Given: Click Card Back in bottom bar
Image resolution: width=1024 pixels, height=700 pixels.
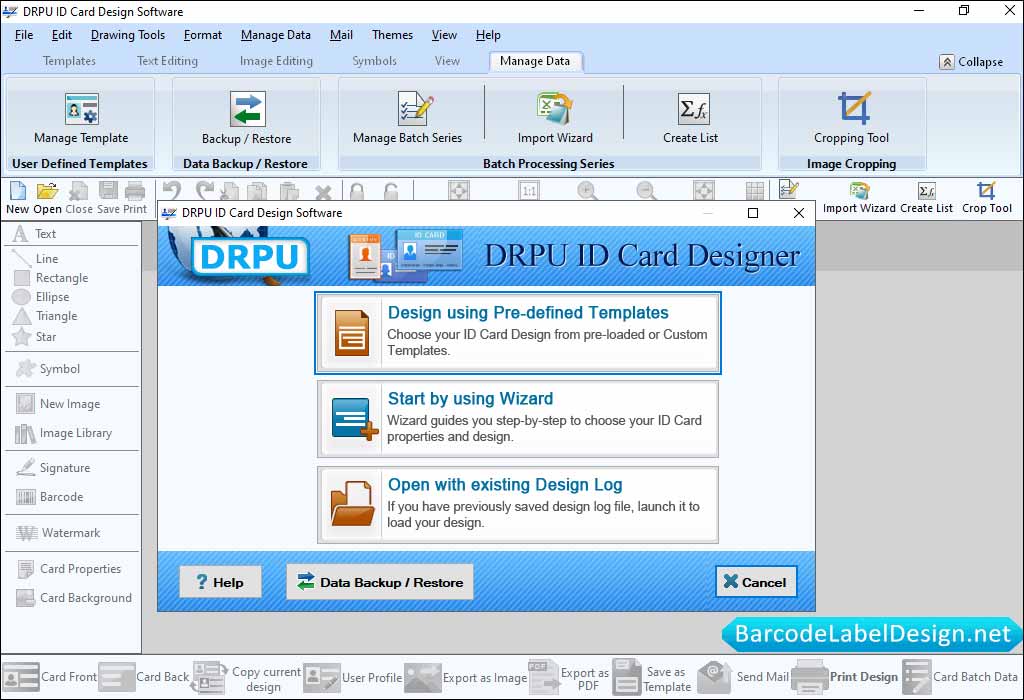Looking at the screenshot, I should tap(144, 677).
